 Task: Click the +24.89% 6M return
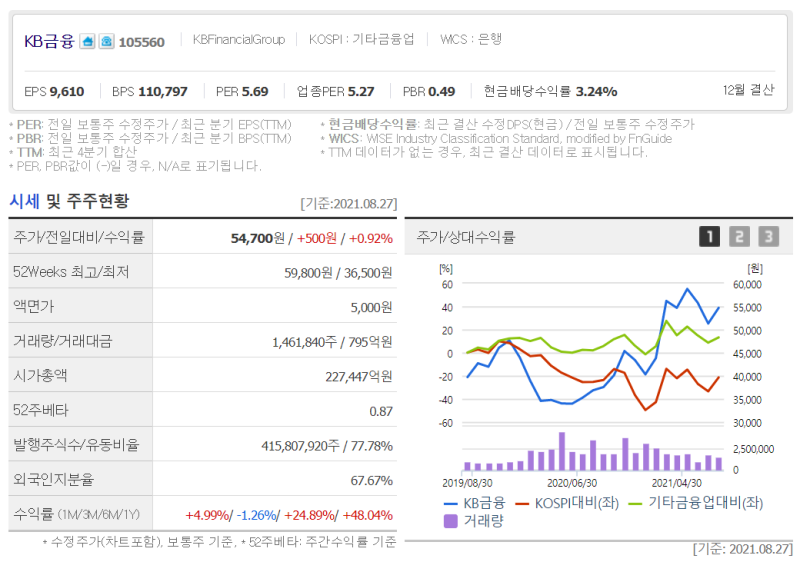click(309, 515)
